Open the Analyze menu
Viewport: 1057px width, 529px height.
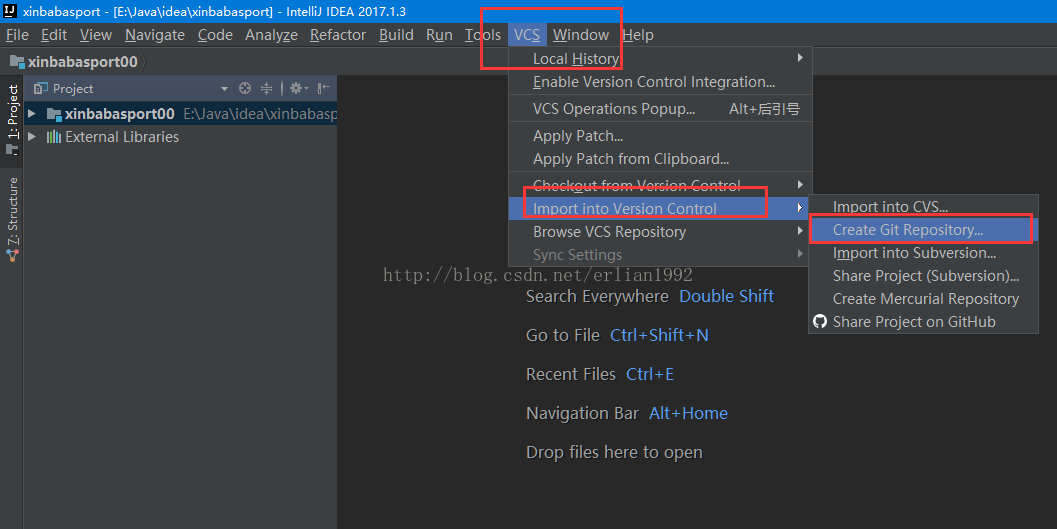point(271,35)
